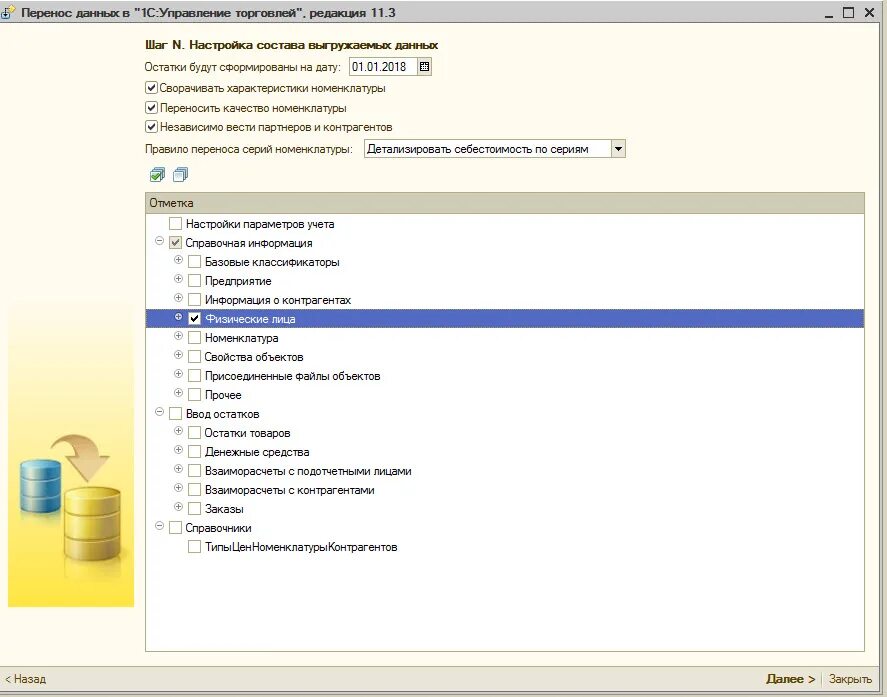Expand the Заказы node
887x697 pixels.
click(178, 507)
